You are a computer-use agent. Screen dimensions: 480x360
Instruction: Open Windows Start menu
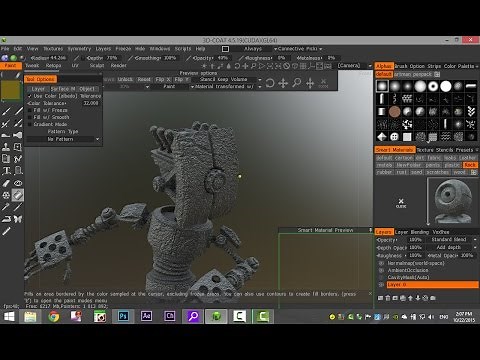[x=9, y=316]
